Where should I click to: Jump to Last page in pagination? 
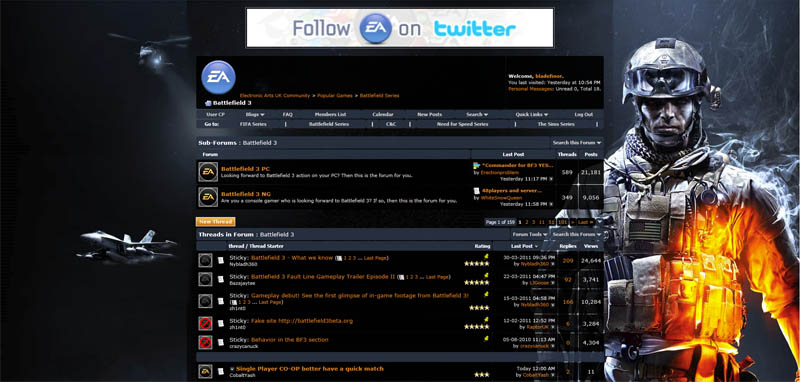point(586,222)
